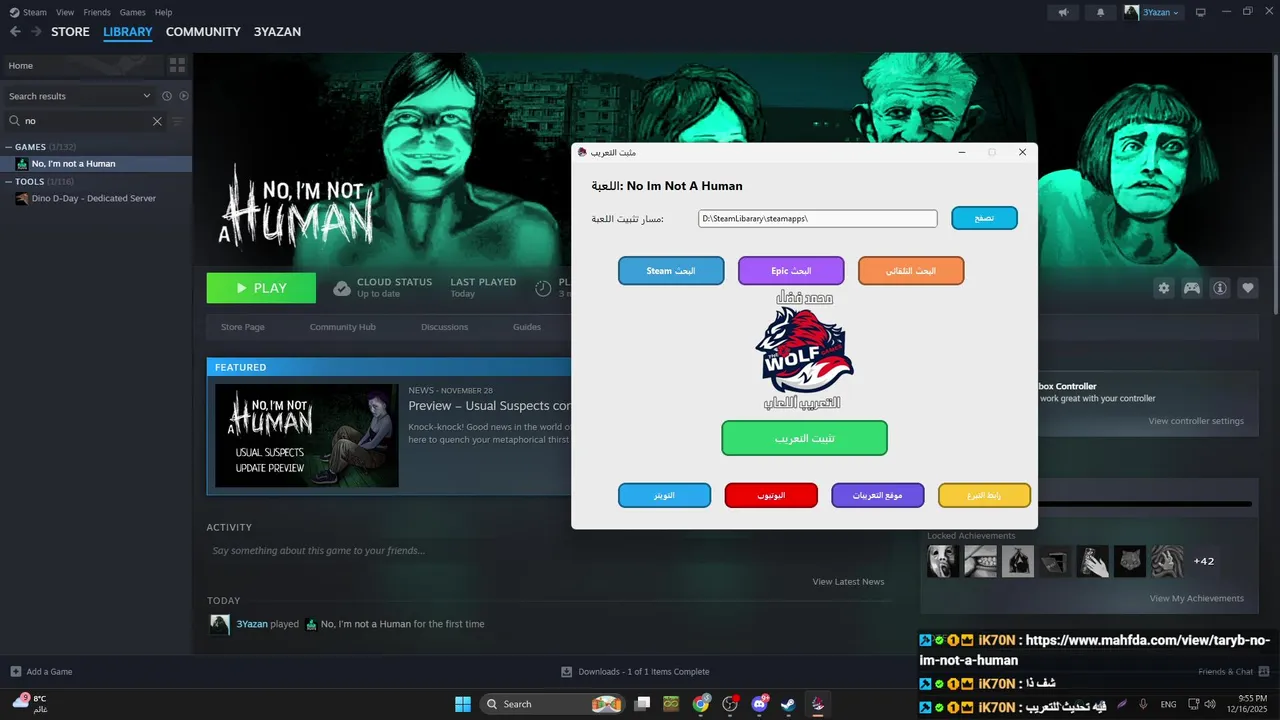The height and width of the screenshot is (720, 1280).
Task: Open the Friends menu
Action: coord(97,12)
